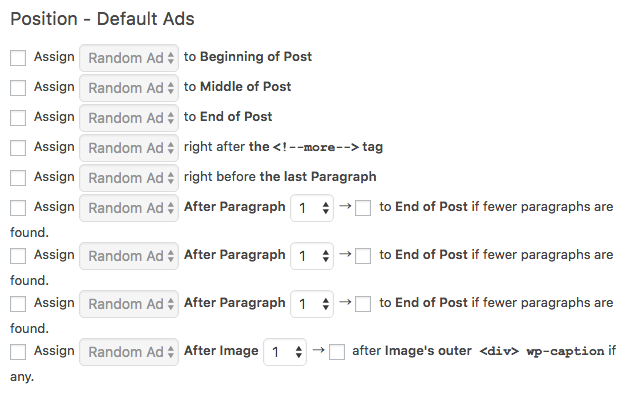Enable the Beginning of Post ad checkbox

pyautogui.click(x=18, y=58)
